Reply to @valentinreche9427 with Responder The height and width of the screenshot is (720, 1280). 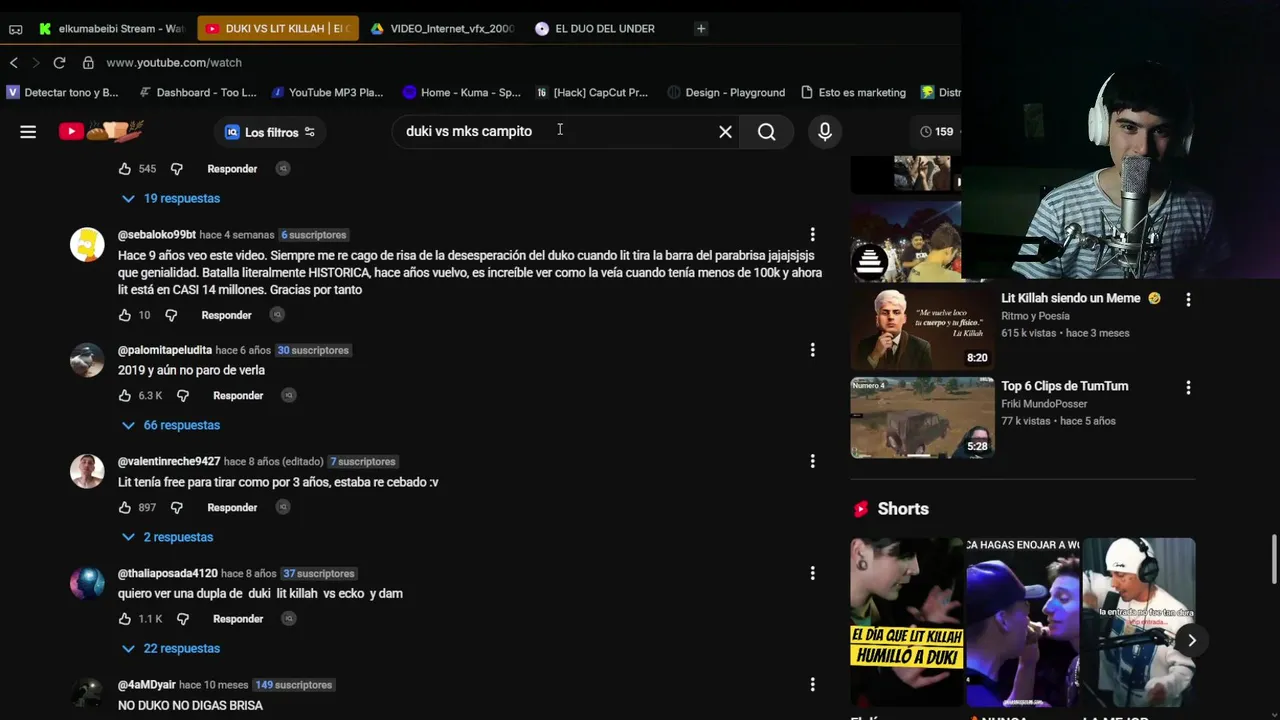(232, 508)
